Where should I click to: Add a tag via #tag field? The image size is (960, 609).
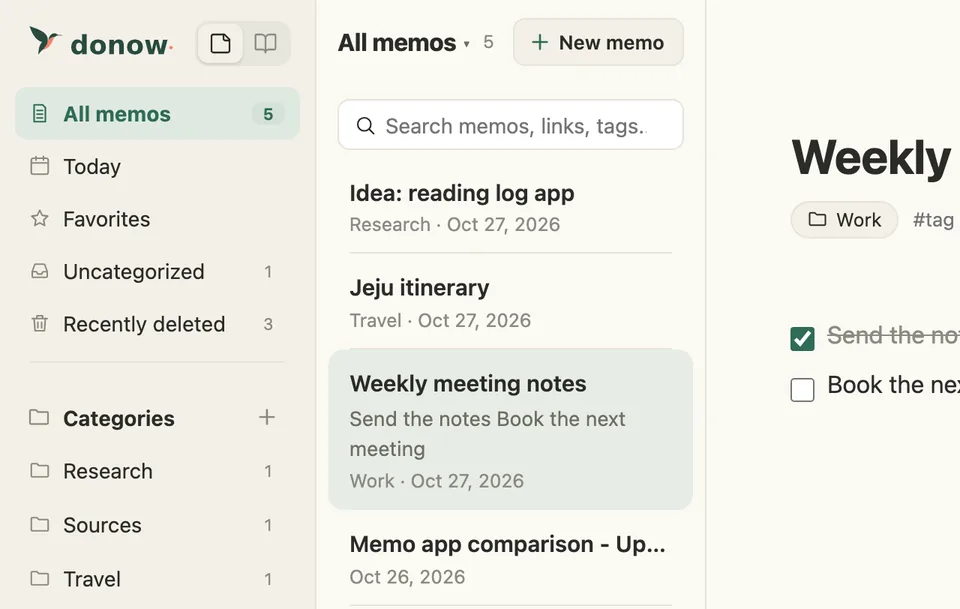933,220
